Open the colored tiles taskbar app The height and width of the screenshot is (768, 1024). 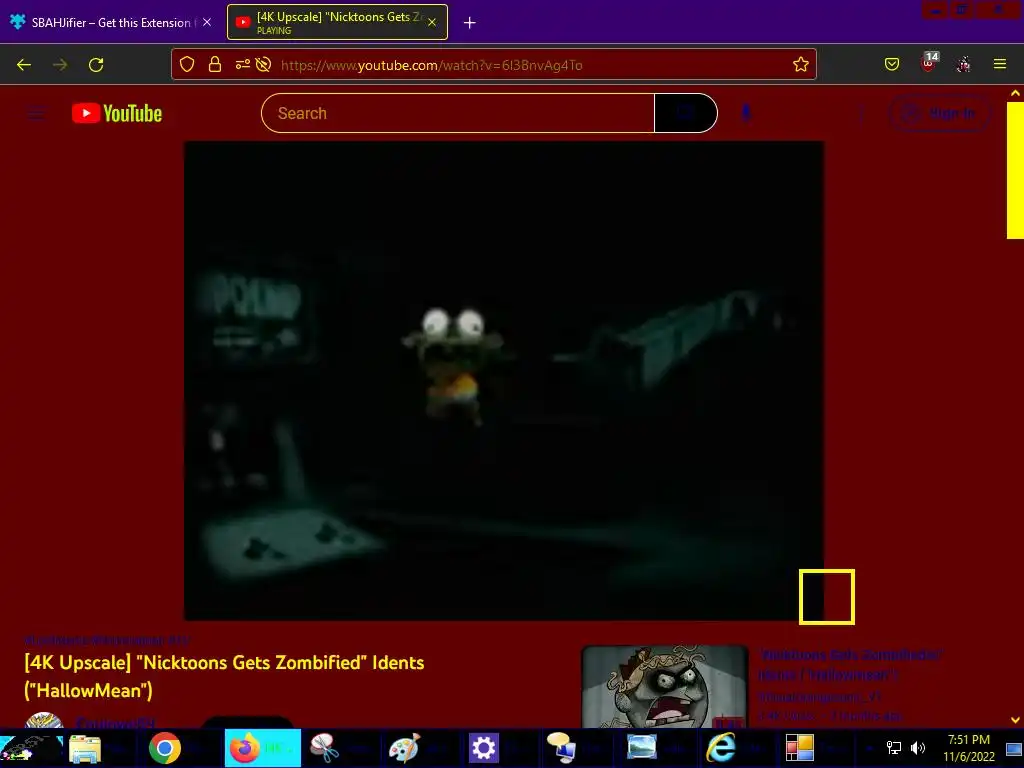tap(799, 748)
